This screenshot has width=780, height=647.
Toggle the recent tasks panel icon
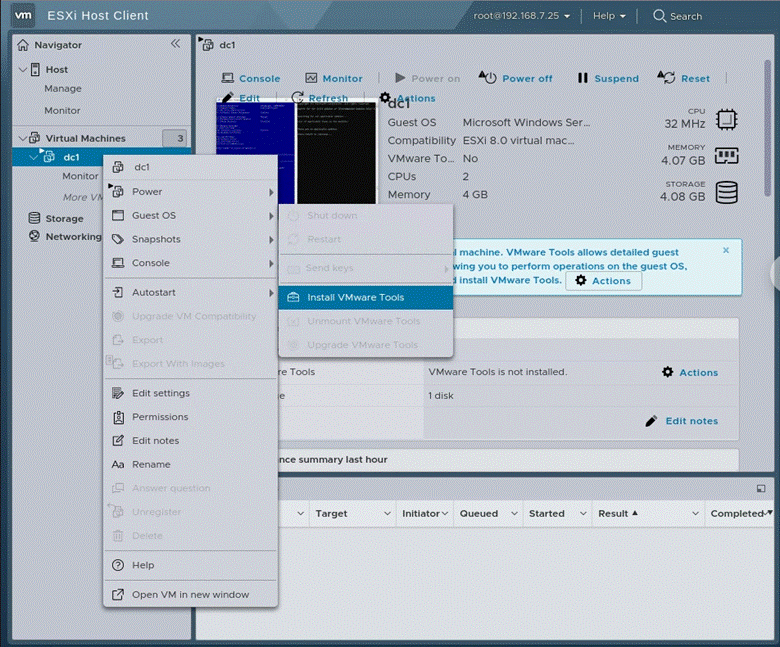point(761,488)
